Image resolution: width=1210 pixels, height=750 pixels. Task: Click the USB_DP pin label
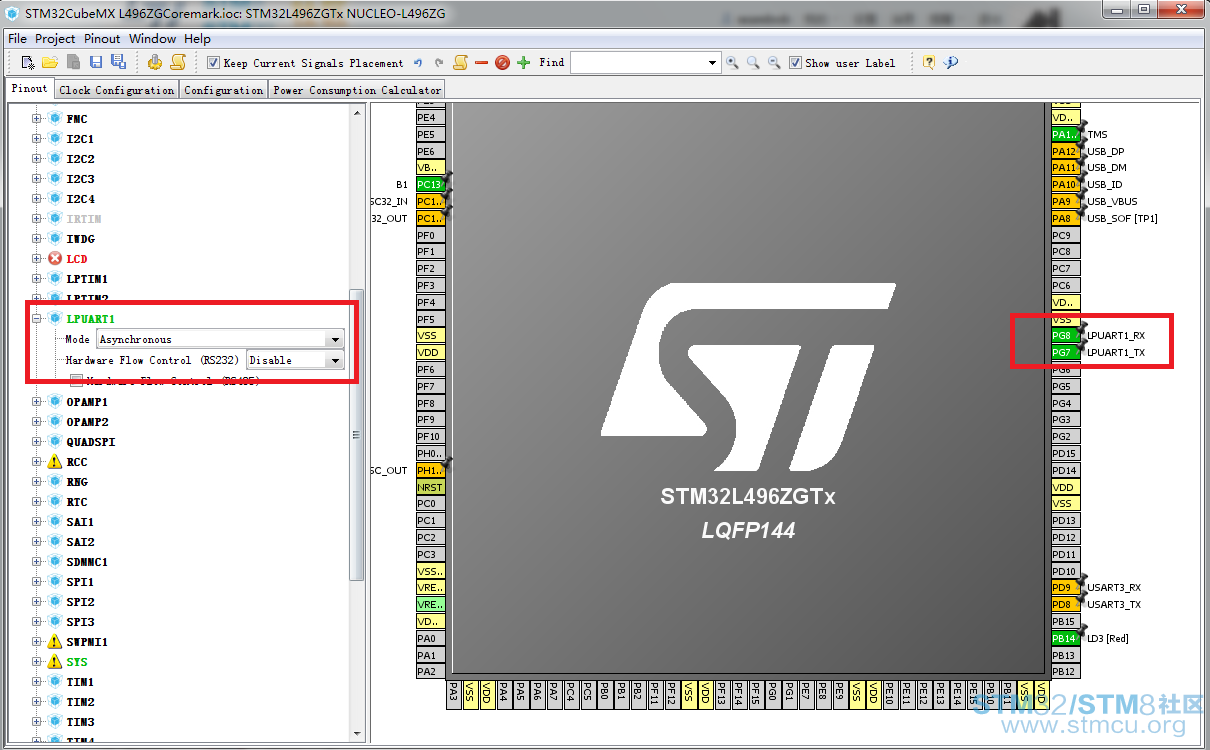point(1106,151)
